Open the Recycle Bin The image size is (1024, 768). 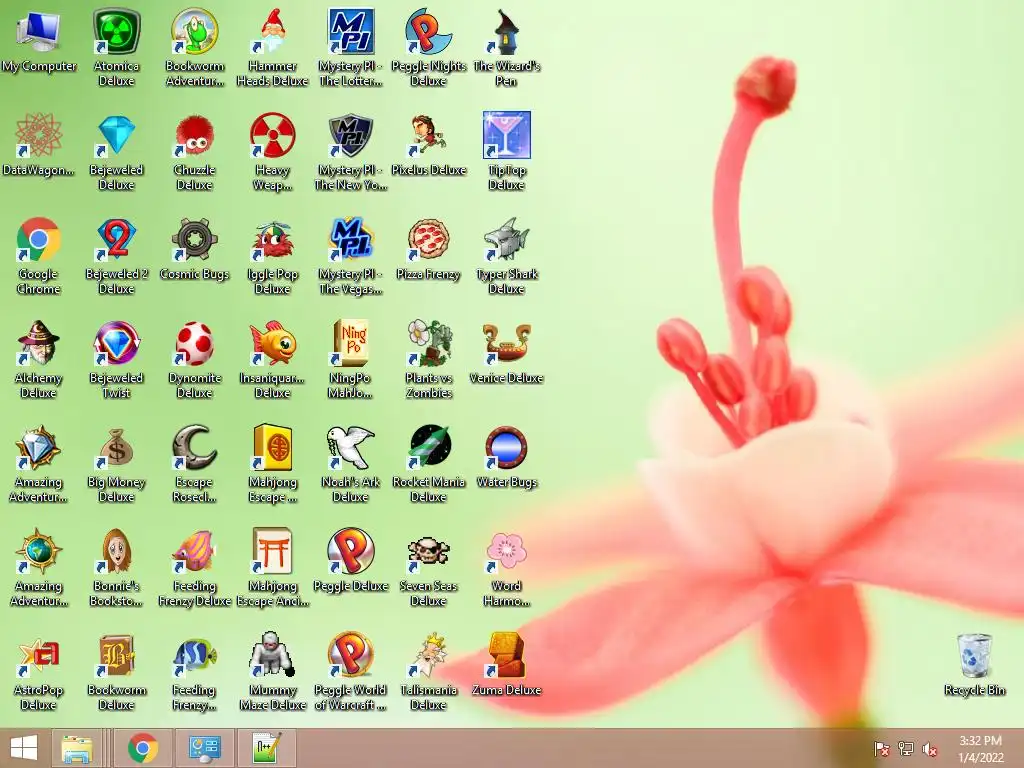[x=974, y=656]
